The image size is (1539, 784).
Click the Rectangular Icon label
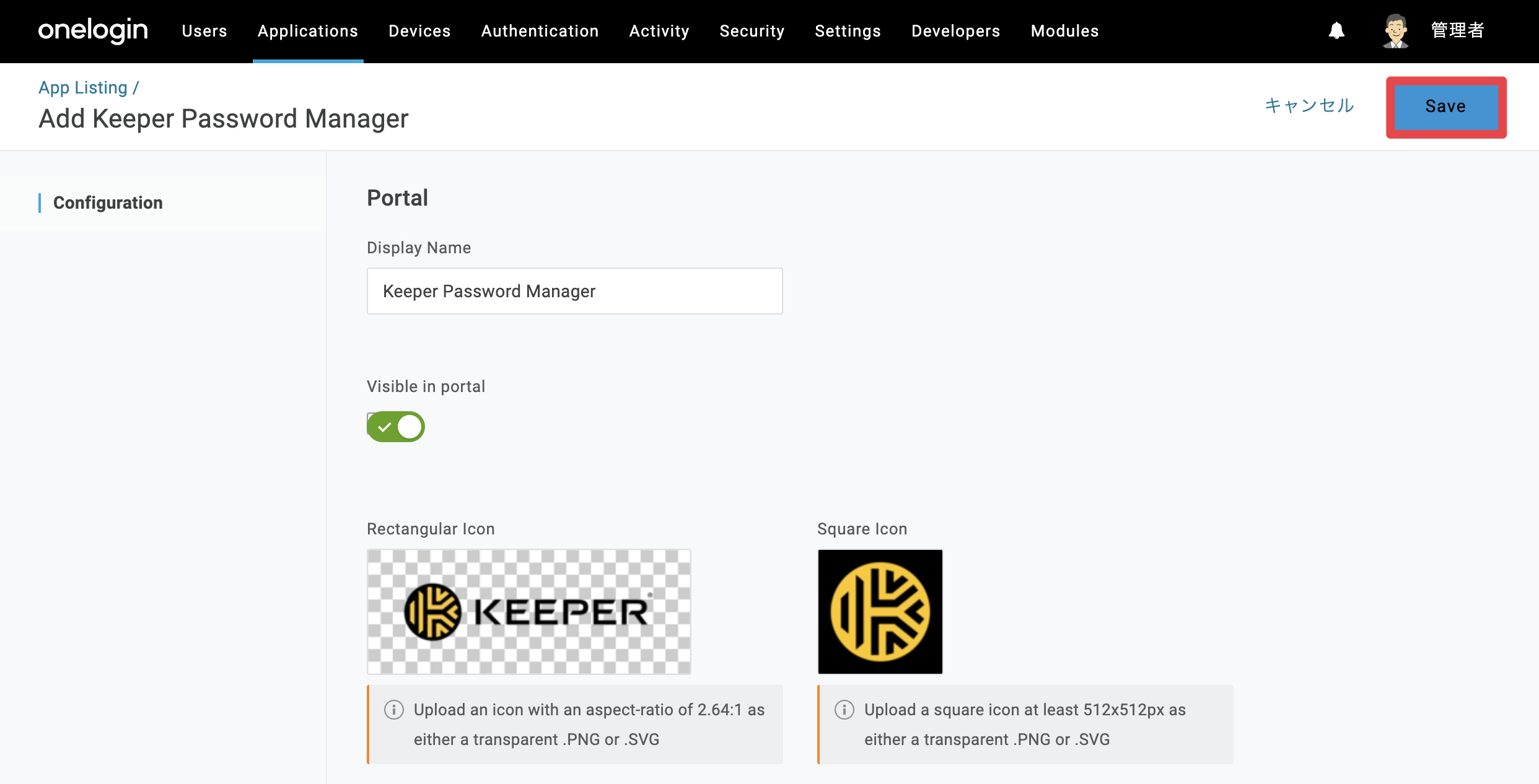click(431, 529)
